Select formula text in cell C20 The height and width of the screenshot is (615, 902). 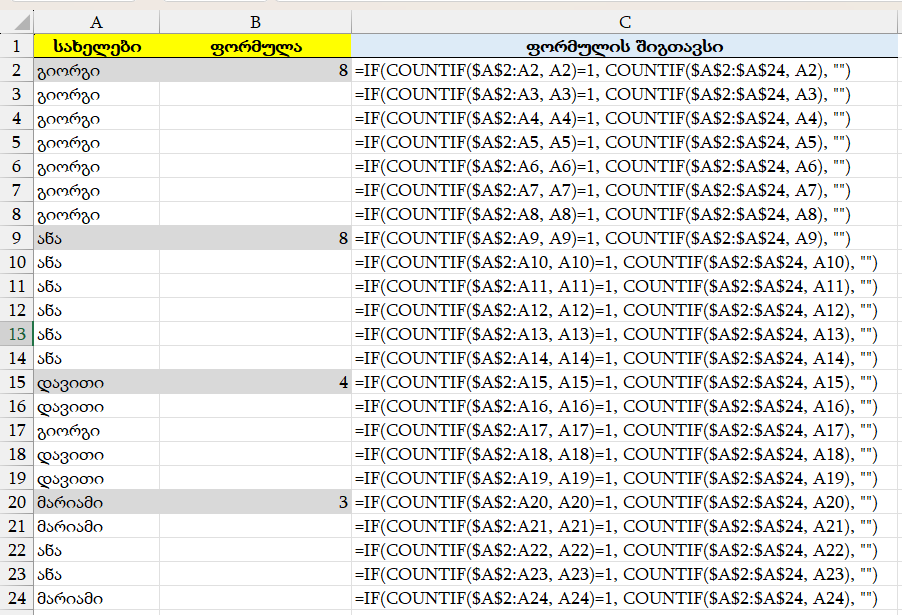tap(615, 502)
